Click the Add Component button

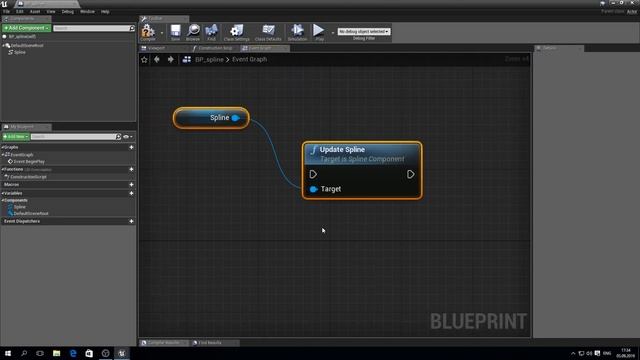(x=27, y=28)
